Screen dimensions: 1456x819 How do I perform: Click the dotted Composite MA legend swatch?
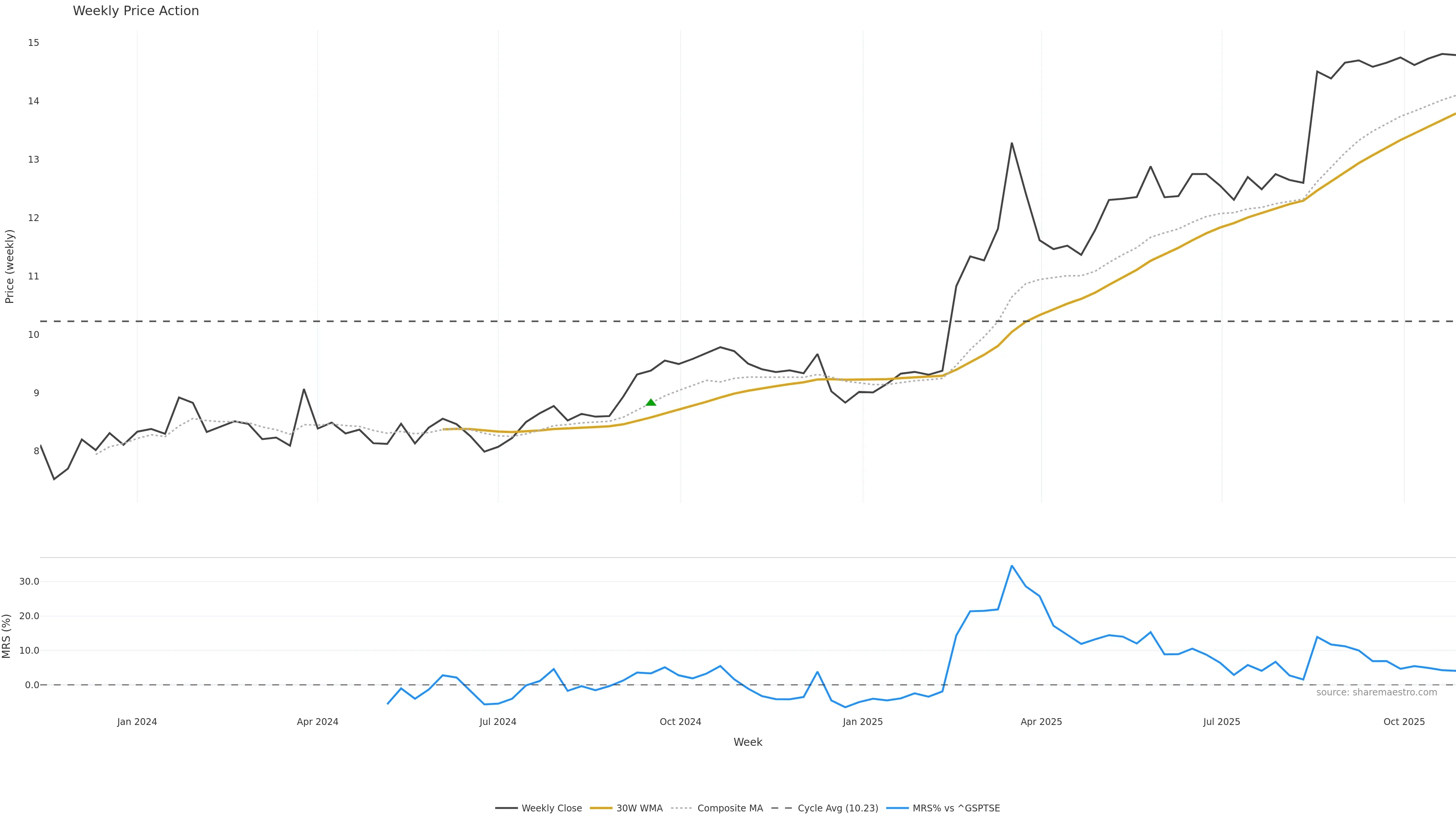click(x=682, y=808)
